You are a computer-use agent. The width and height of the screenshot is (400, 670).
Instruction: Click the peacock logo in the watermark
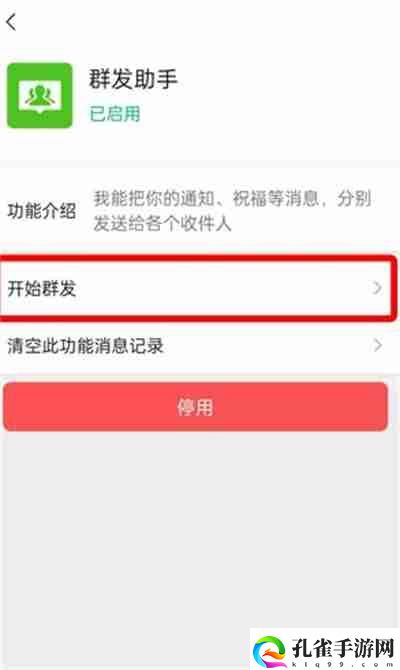click(269, 651)
